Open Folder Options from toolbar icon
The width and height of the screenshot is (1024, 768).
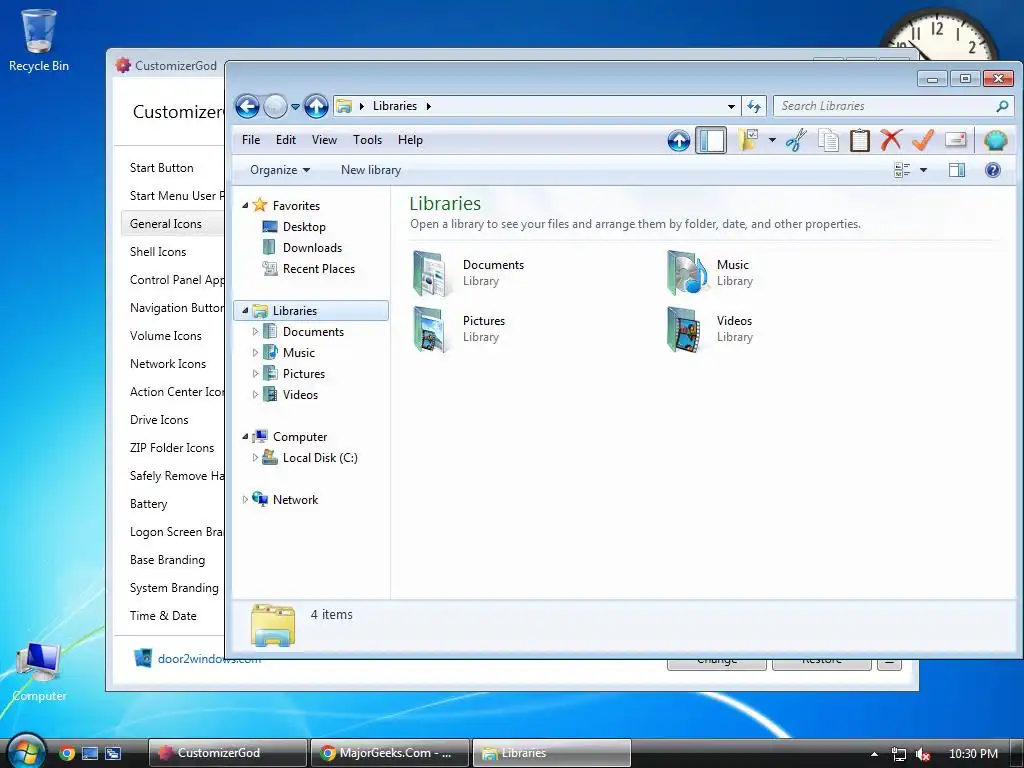point(748,139)
